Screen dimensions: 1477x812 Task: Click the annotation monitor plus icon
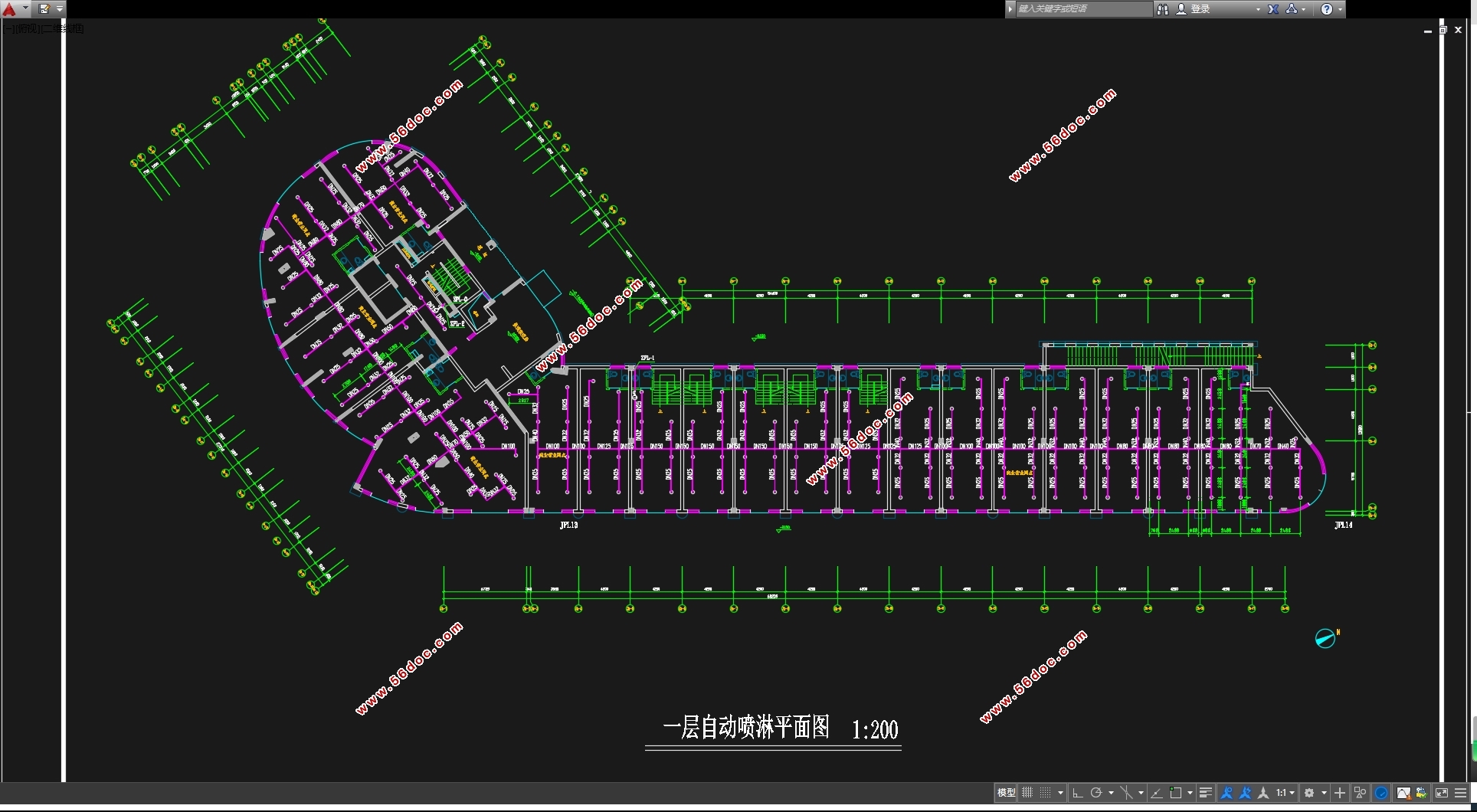tap(1340, 793)
